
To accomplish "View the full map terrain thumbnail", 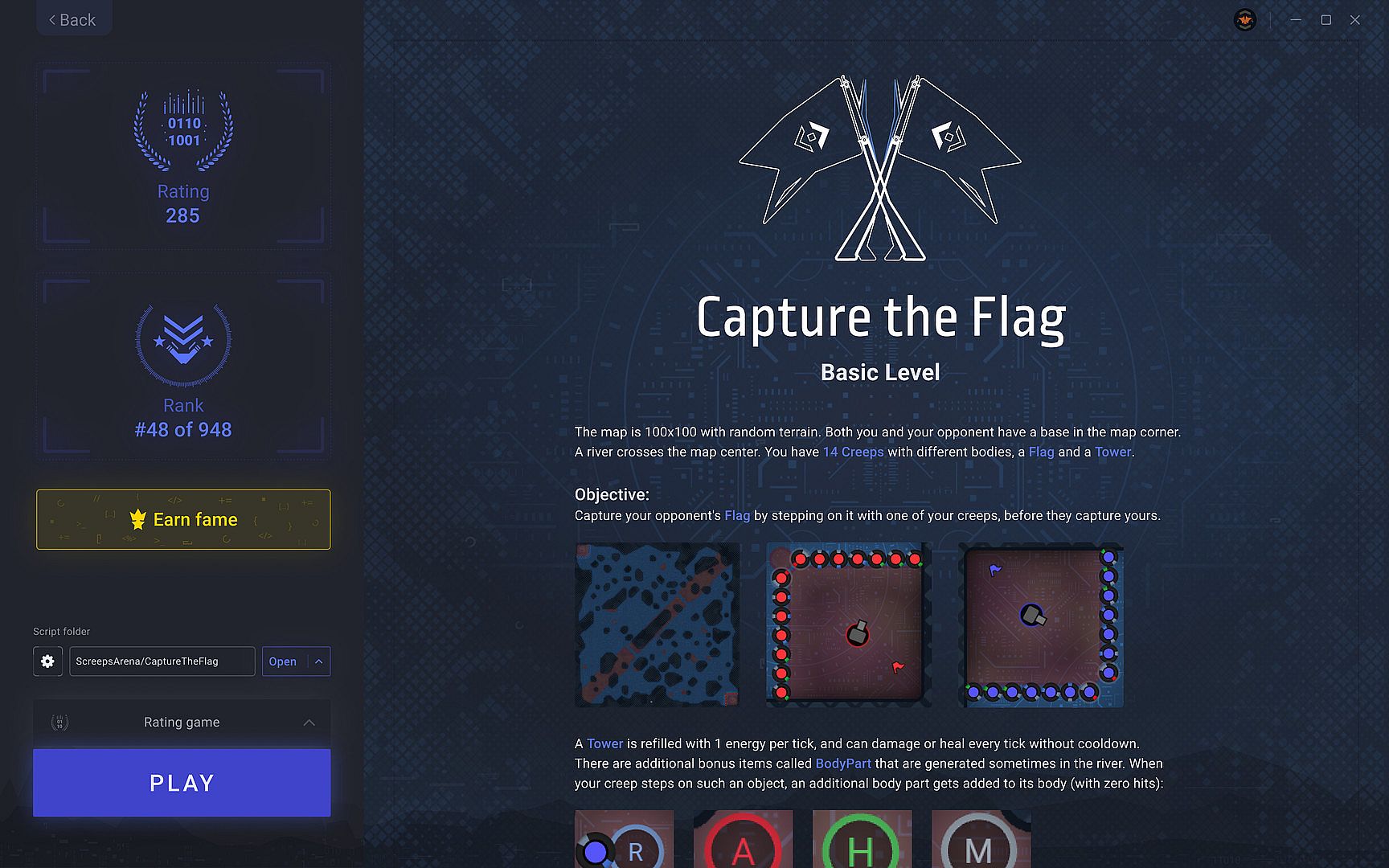I will (x=657, y=625).
